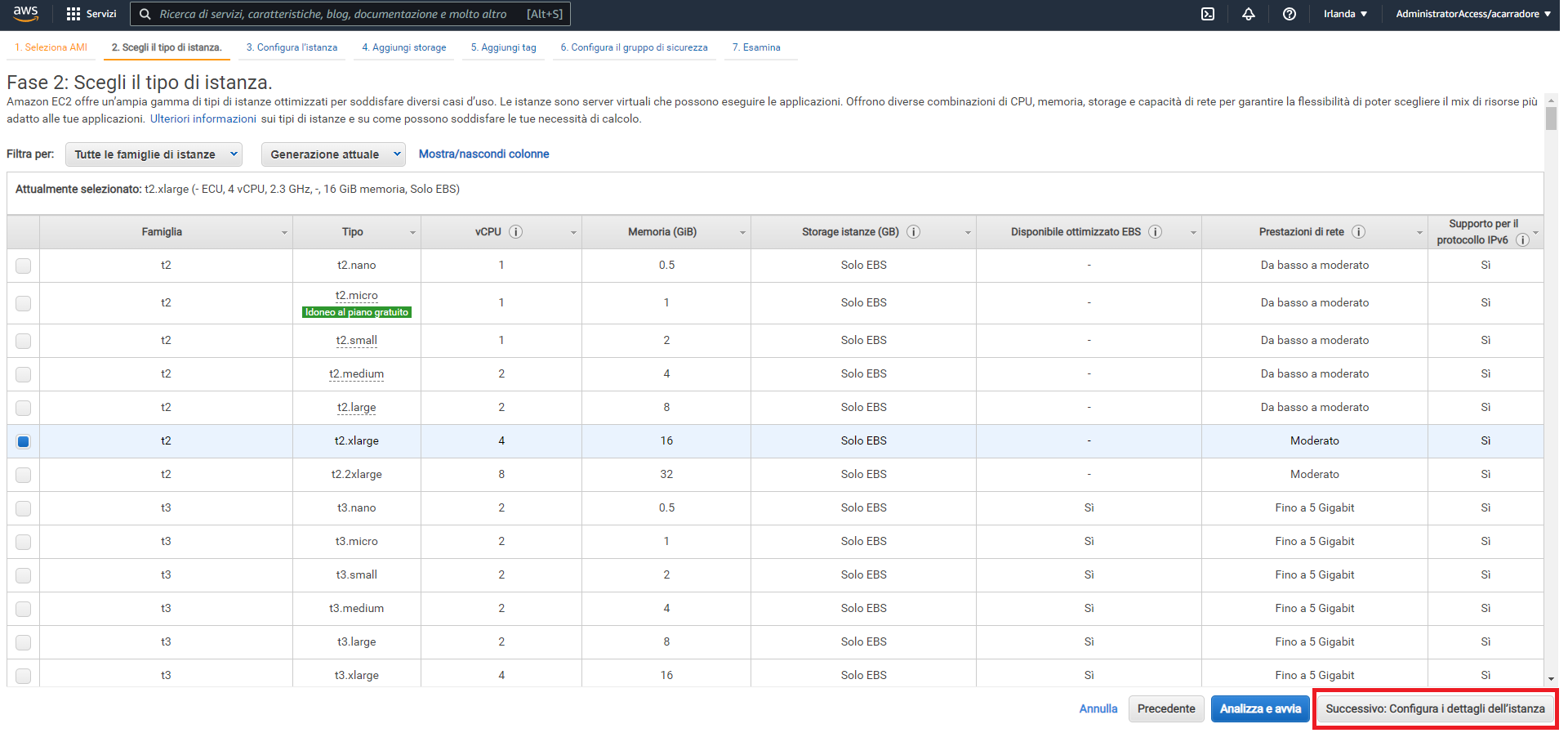Select the t3.large instance checkbox
The width and height of the screenshot is (1568, 733).
pyautogui.click(x=24, y=642)
